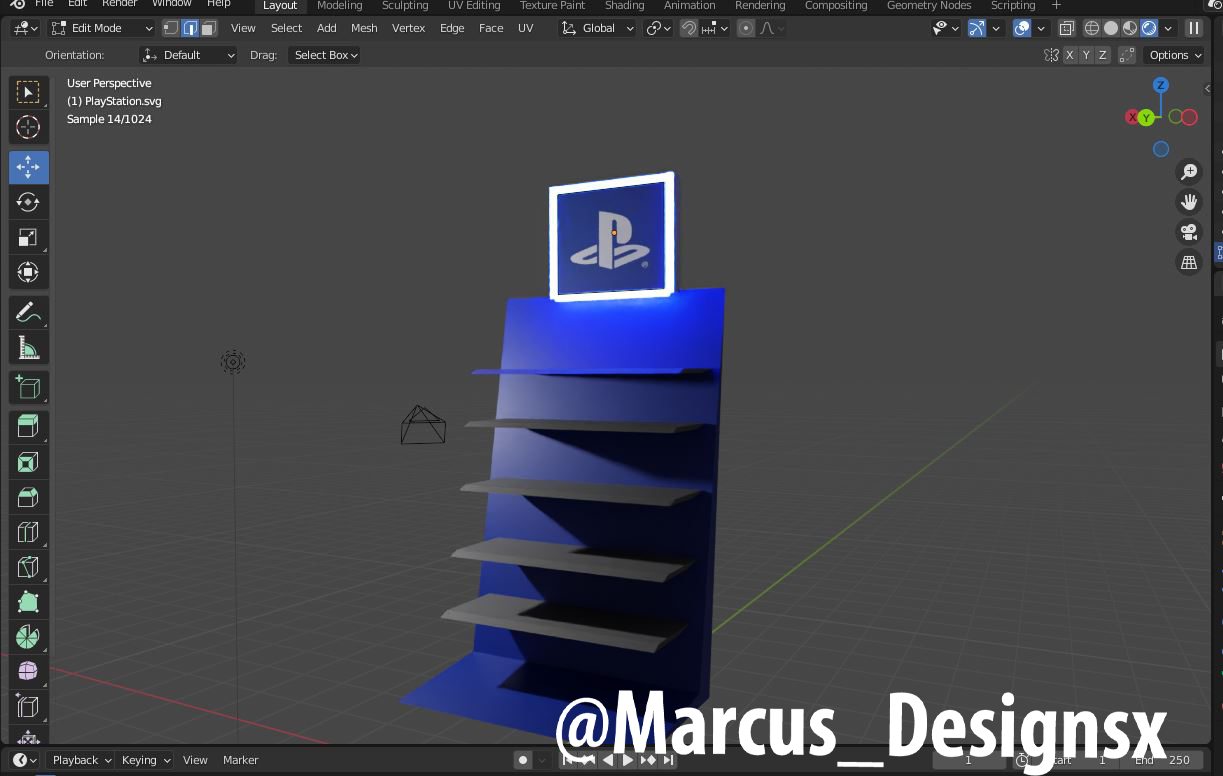The width and height of the screenshot is (1223, 776).
Task: Choose the Poly Build tool
Action: 28,602
